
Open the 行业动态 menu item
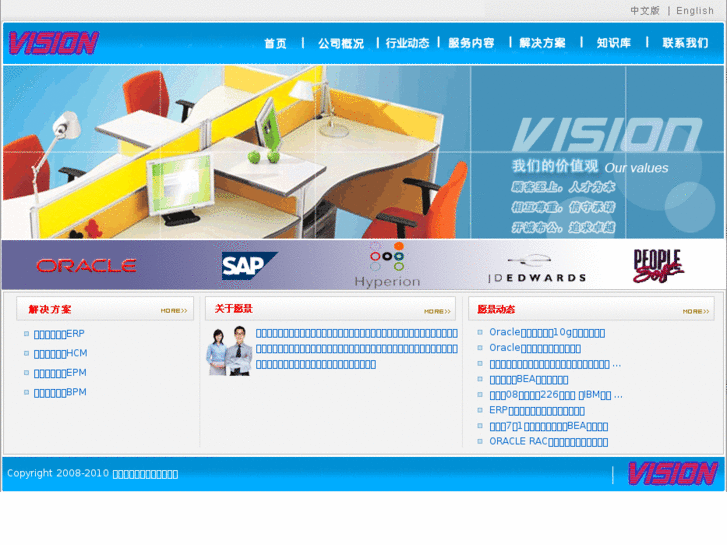tap(408, 43)
